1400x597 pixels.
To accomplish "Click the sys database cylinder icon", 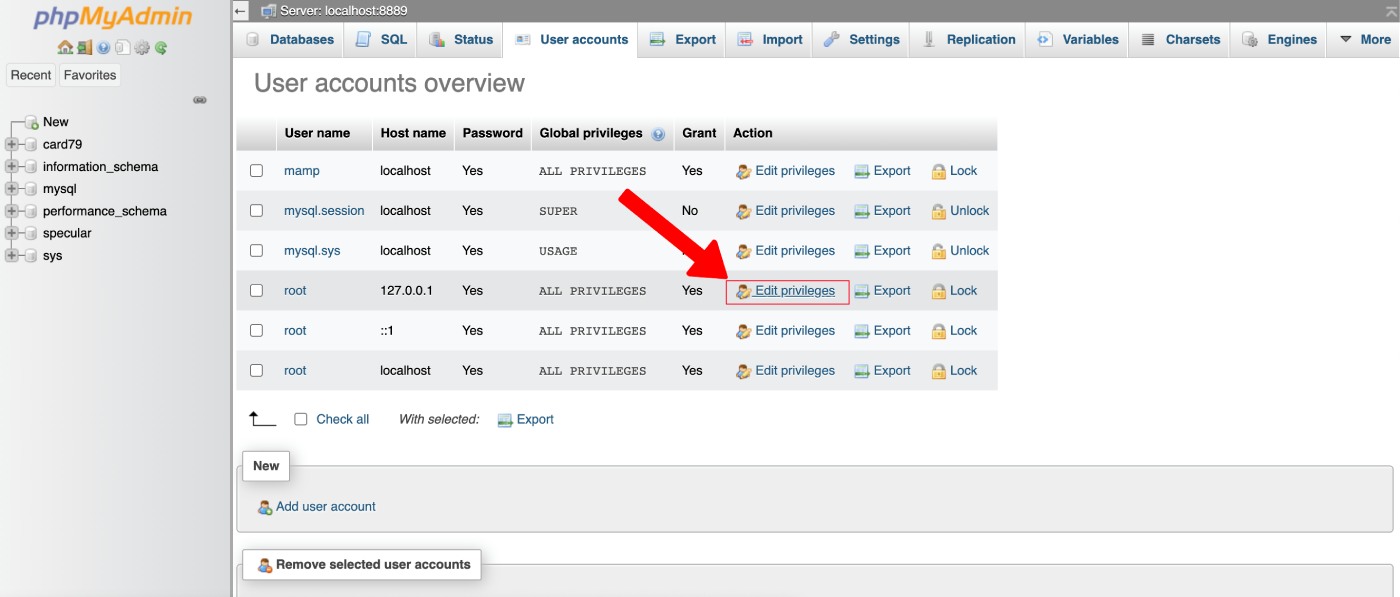I will (x=30, y=255).
